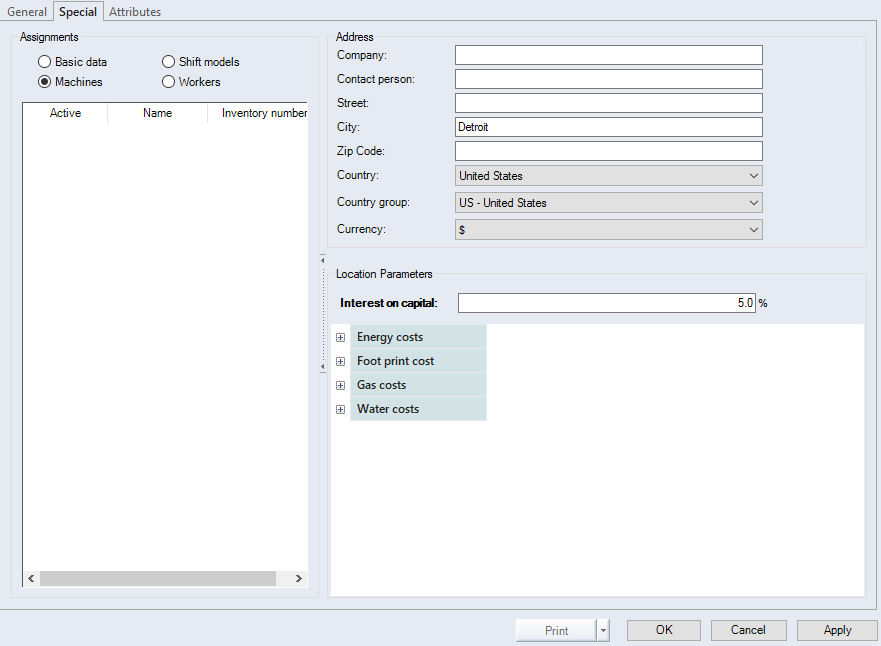Image resolution: width=881 pixels, height=646 pixels.
Task: Click the left scroll arrow in assignments list
Action: [31, 579]
